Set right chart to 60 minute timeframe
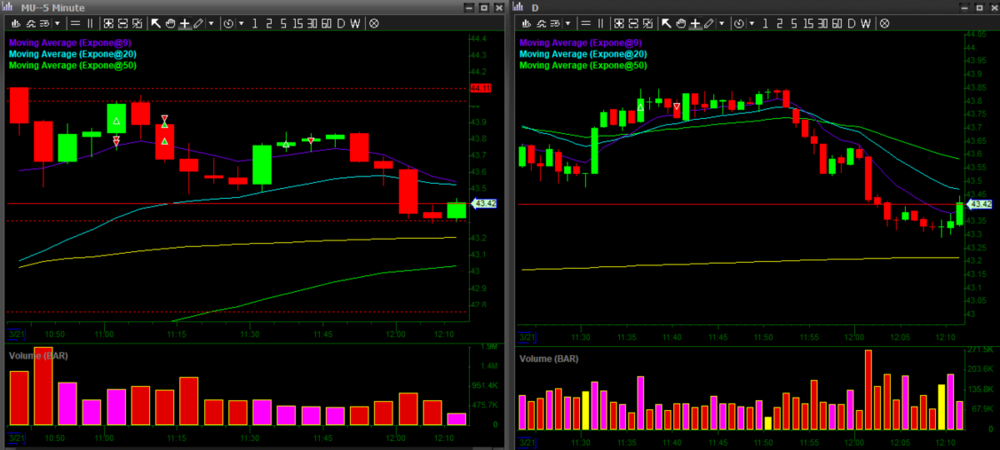Image resolution: width=1000 pixels, height=450 pixels. pos(837,23)
